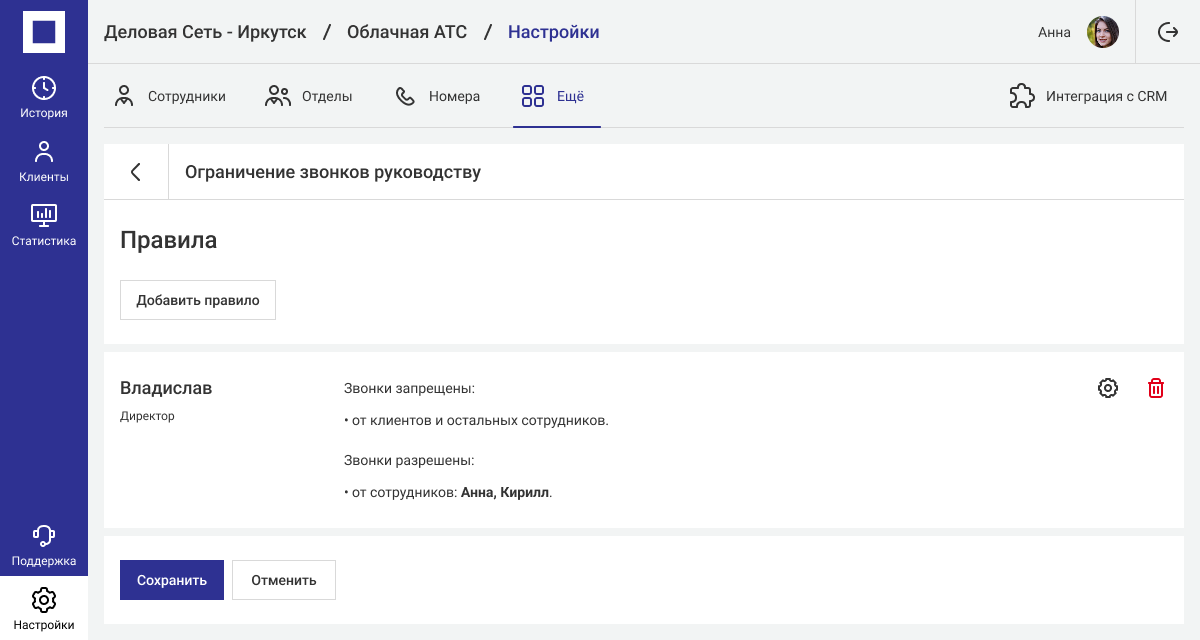Screen dimensions: 1200x640
Task: Select the Ещё tab
Action: click(553, 97)
